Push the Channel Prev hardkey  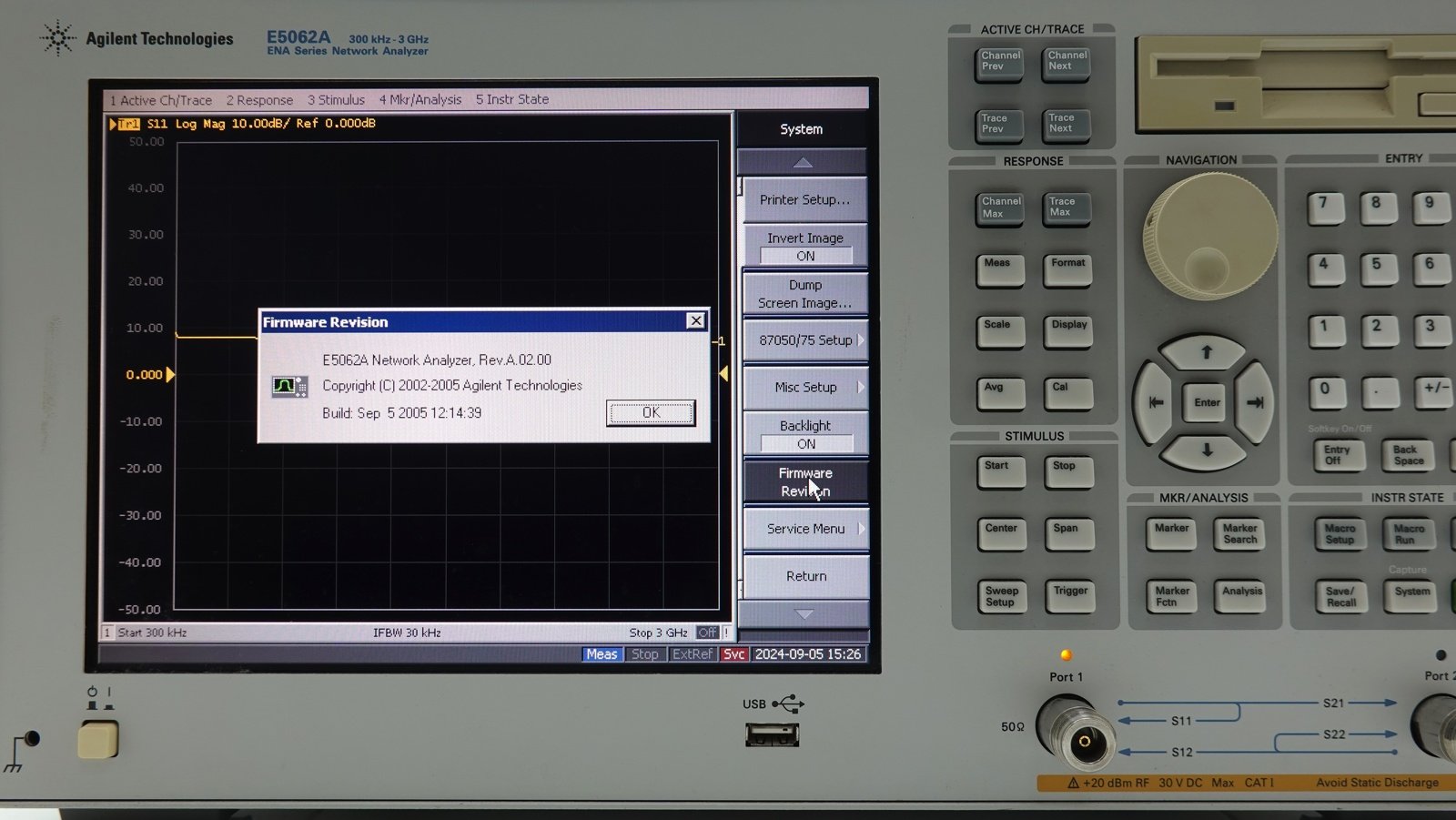click(999, 63)
